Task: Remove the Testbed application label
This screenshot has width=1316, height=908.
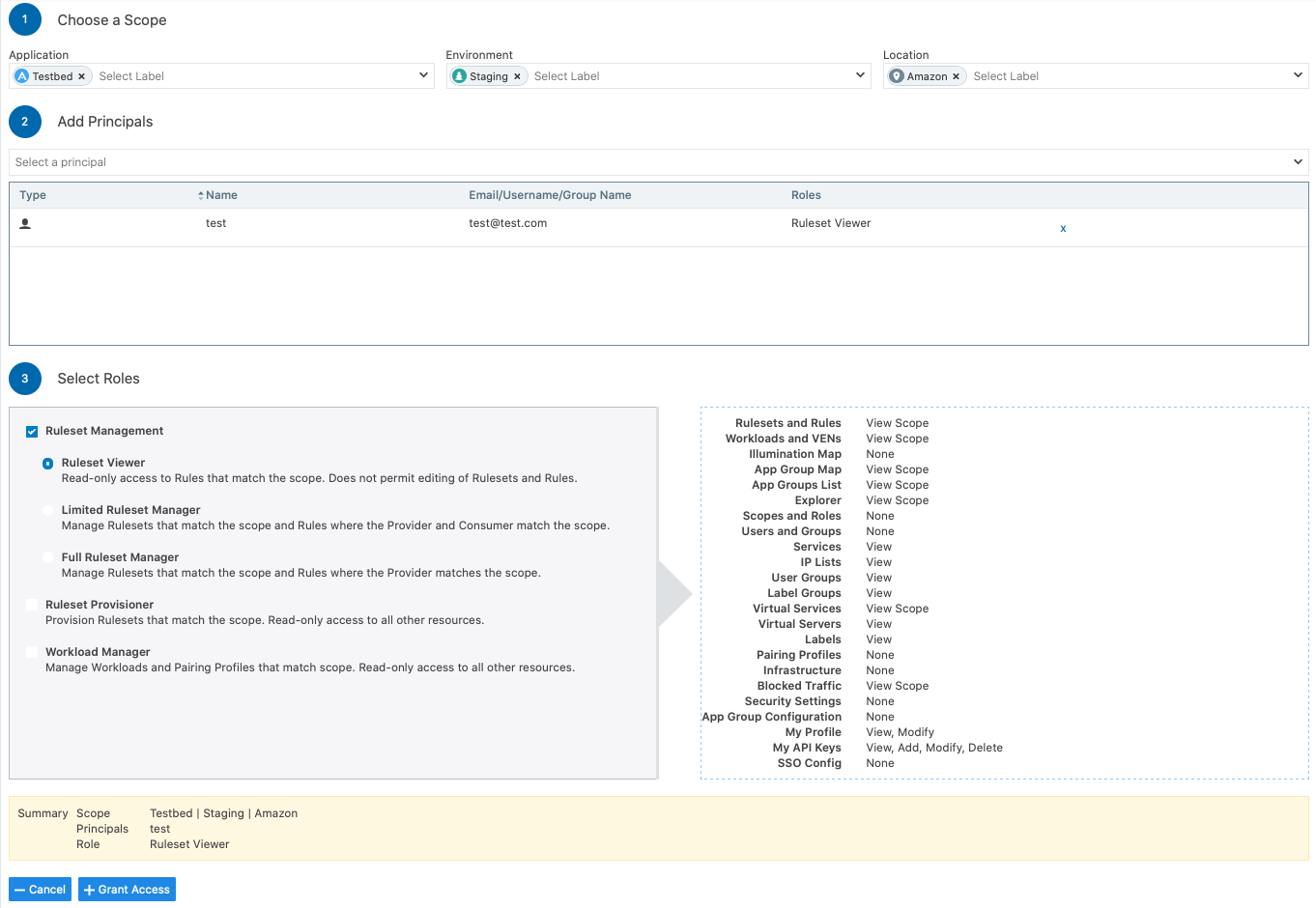Action: (x=81, y=76)
